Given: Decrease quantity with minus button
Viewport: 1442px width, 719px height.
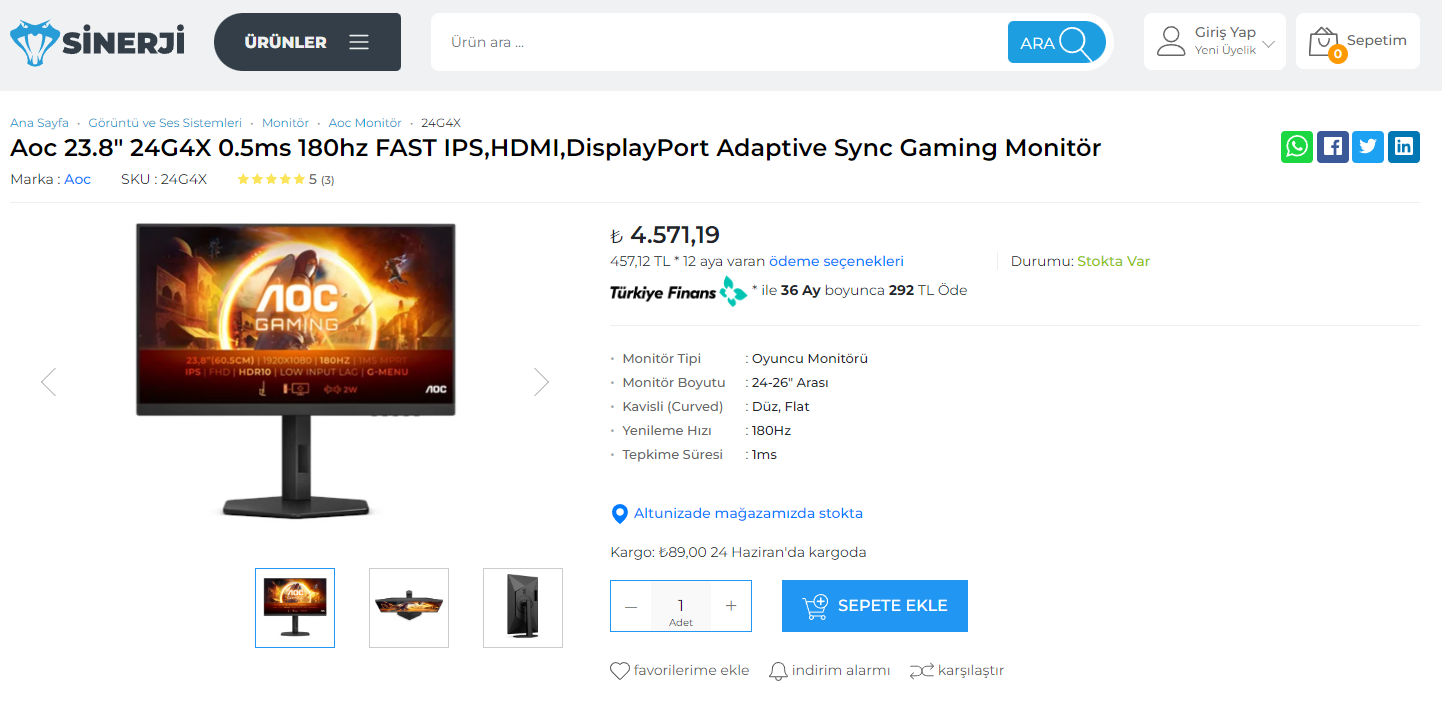Looking at the screenshot, I should (x=631, y=606).
